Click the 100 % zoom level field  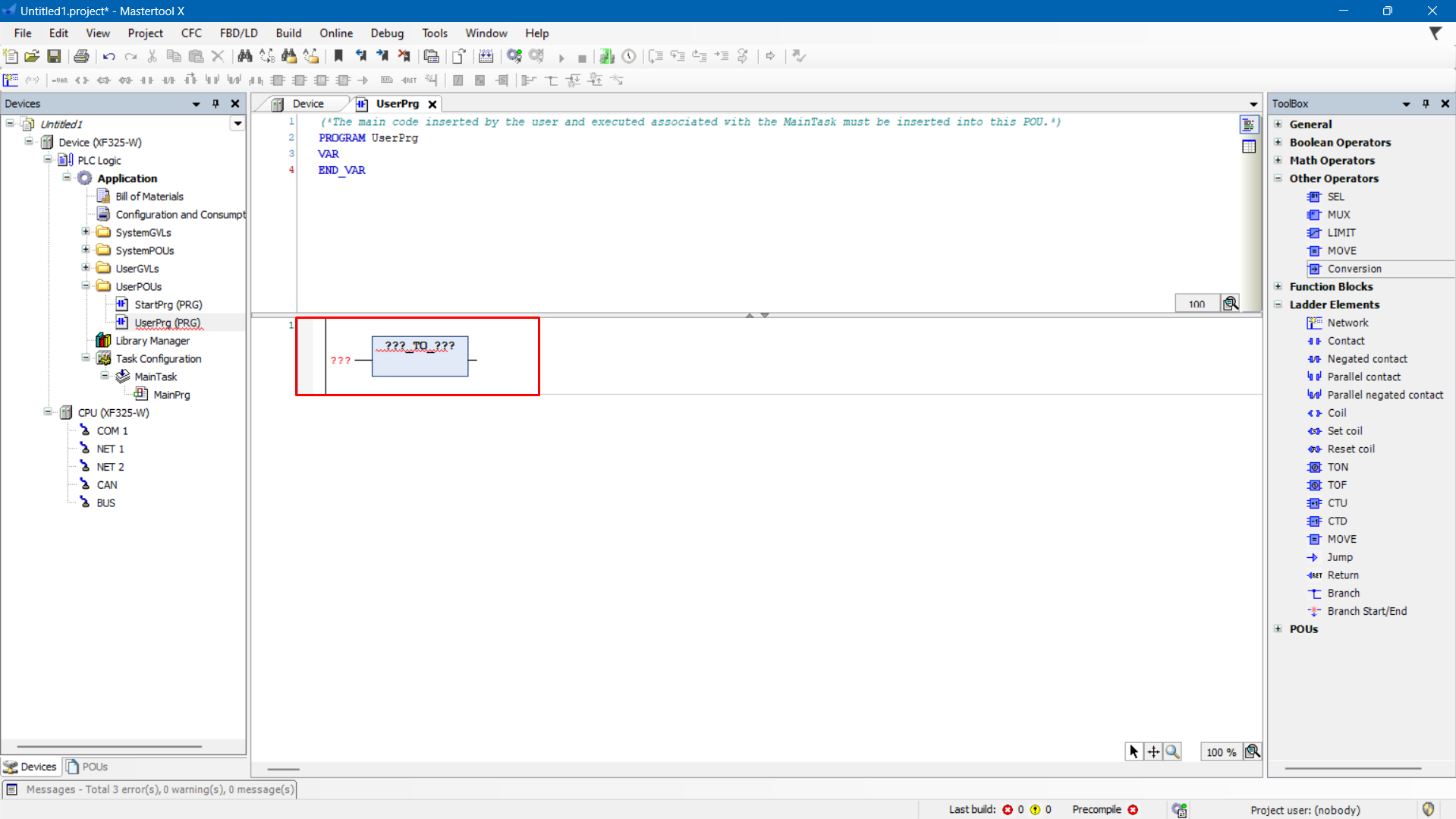pos(1220,752)
